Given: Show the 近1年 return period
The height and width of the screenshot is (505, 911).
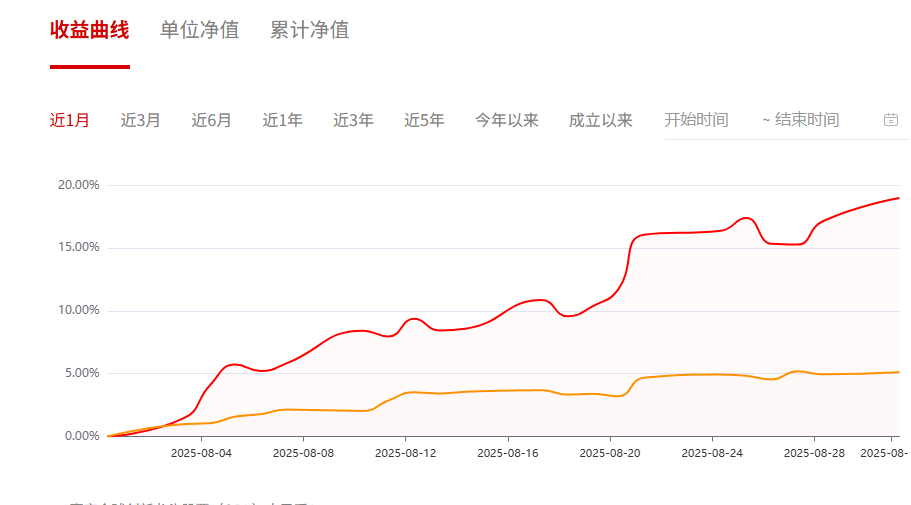Looking at the screenshot, I should pyautogui.click(x=283, y=120).
